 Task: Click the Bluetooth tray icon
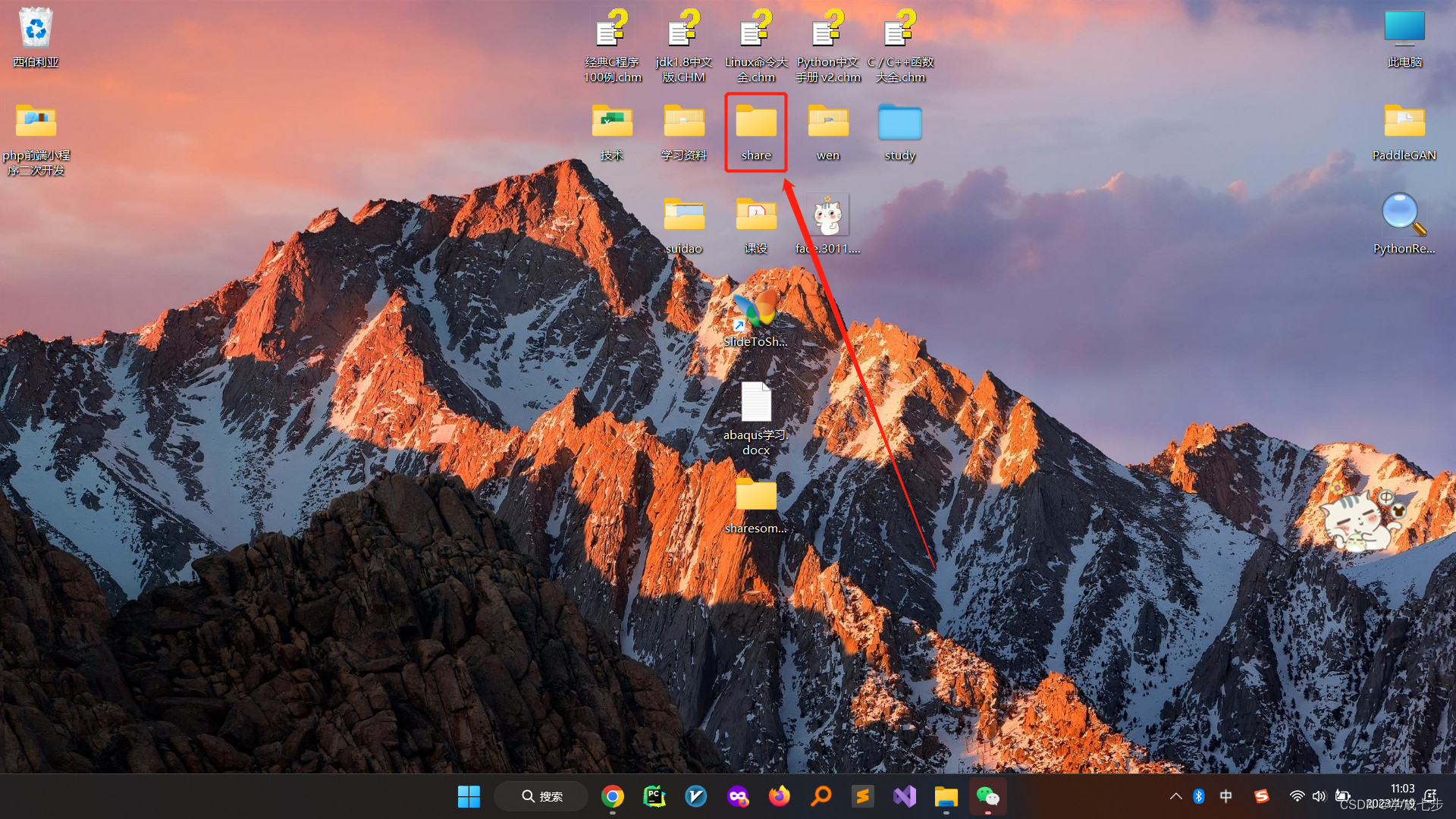[x=1199, y=796]
